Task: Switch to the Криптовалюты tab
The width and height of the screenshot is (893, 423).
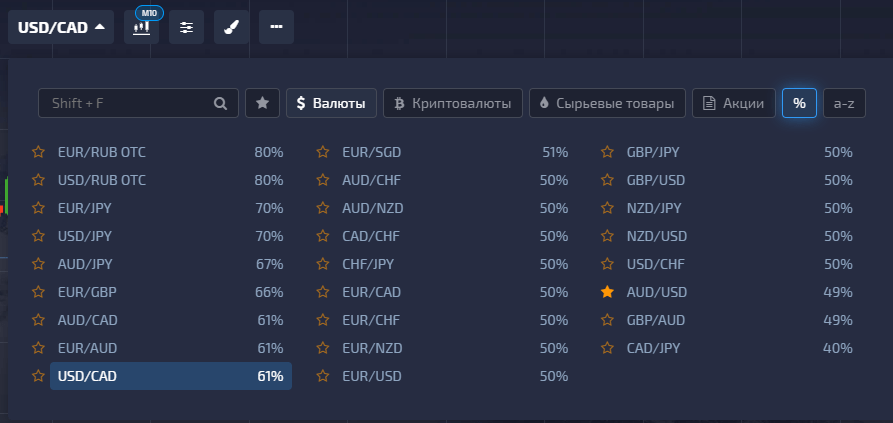Action: (x=453, y=103)
